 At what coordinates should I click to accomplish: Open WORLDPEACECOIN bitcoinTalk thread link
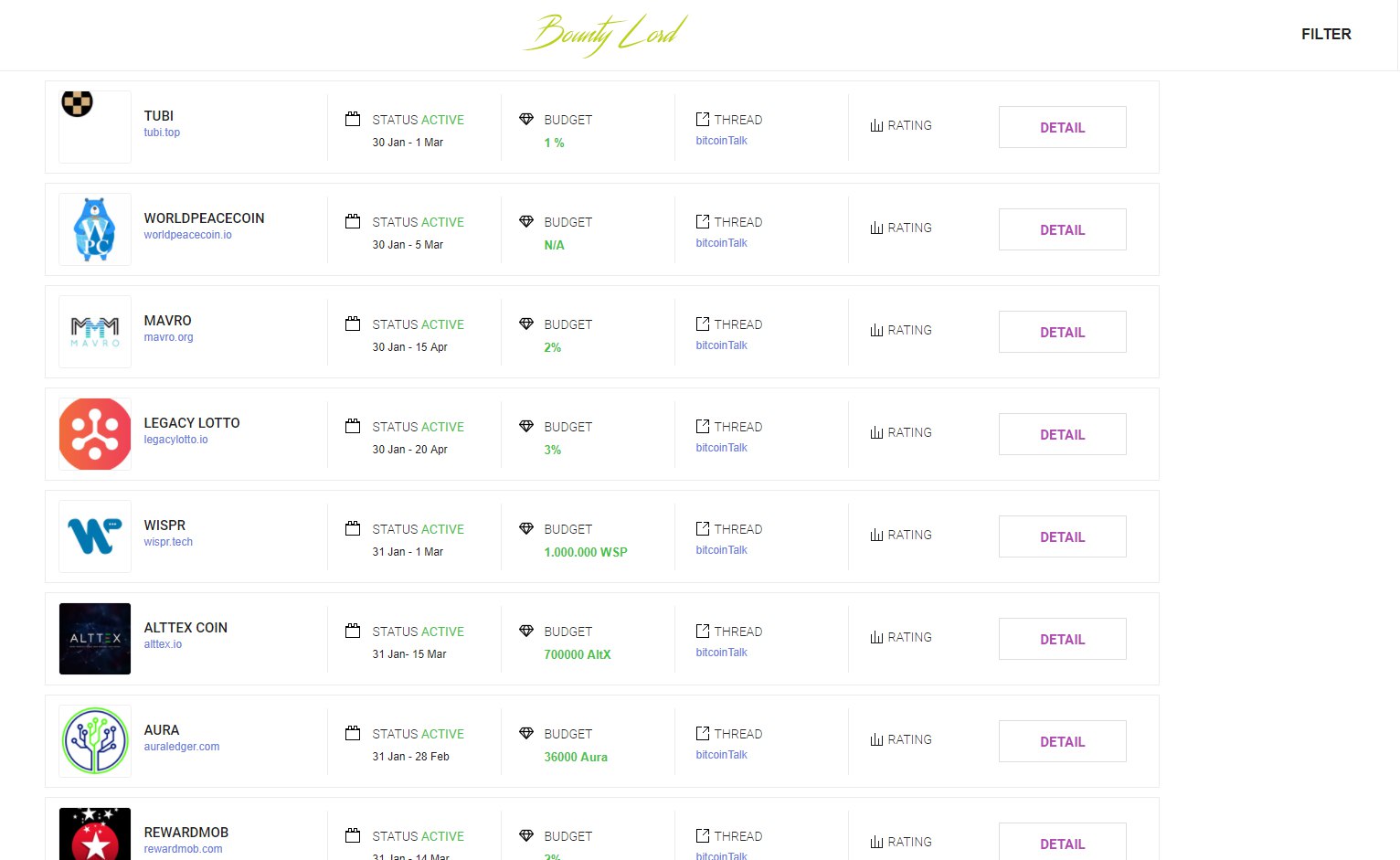(721, 243)
